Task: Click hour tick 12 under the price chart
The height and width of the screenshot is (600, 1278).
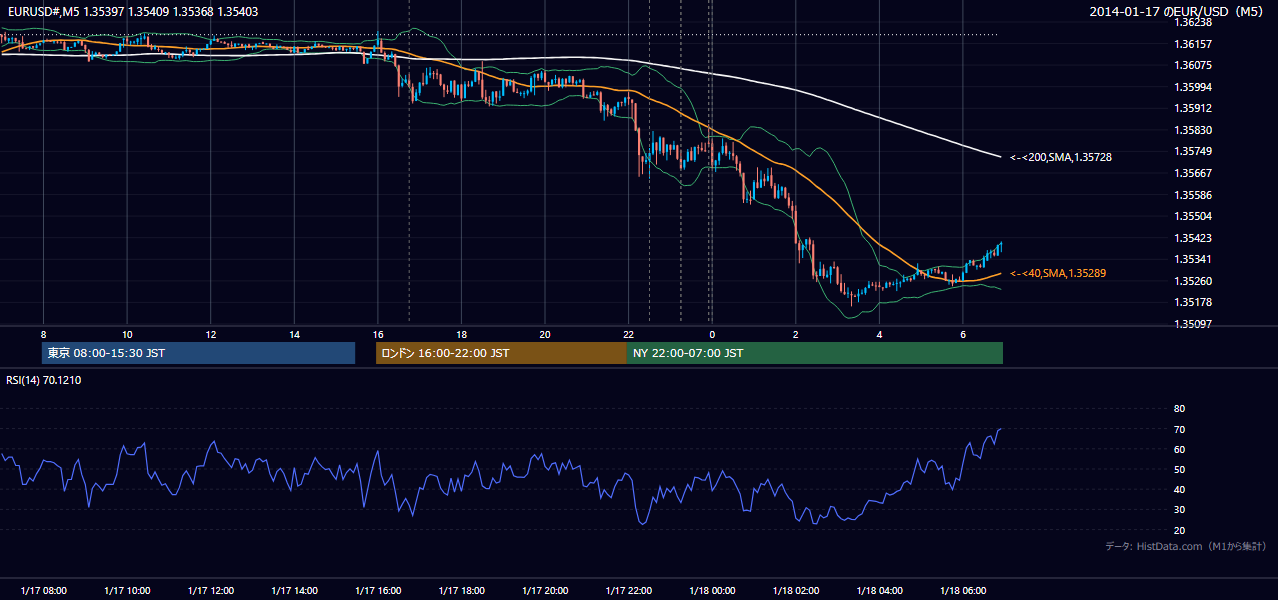Action: coord(210,334)
